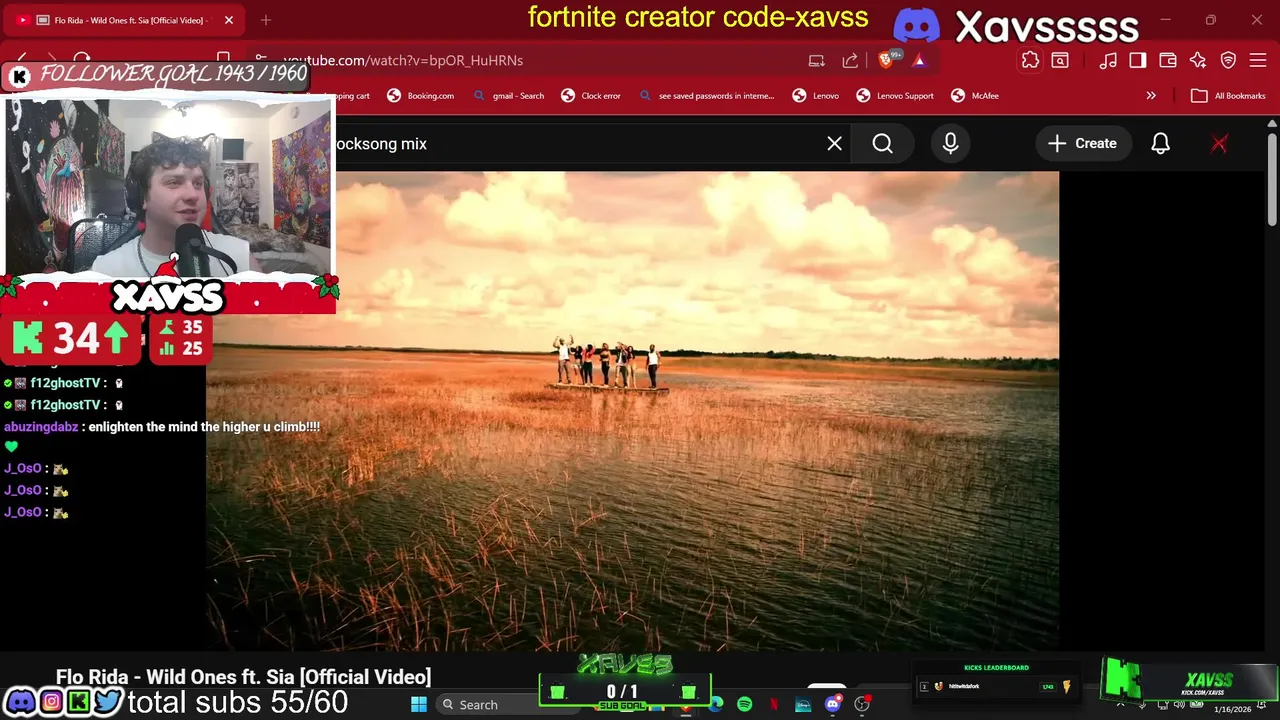Click the YouTube video player frame
1280x720 pixels.
pyautogui.click(x=632, y=410)
